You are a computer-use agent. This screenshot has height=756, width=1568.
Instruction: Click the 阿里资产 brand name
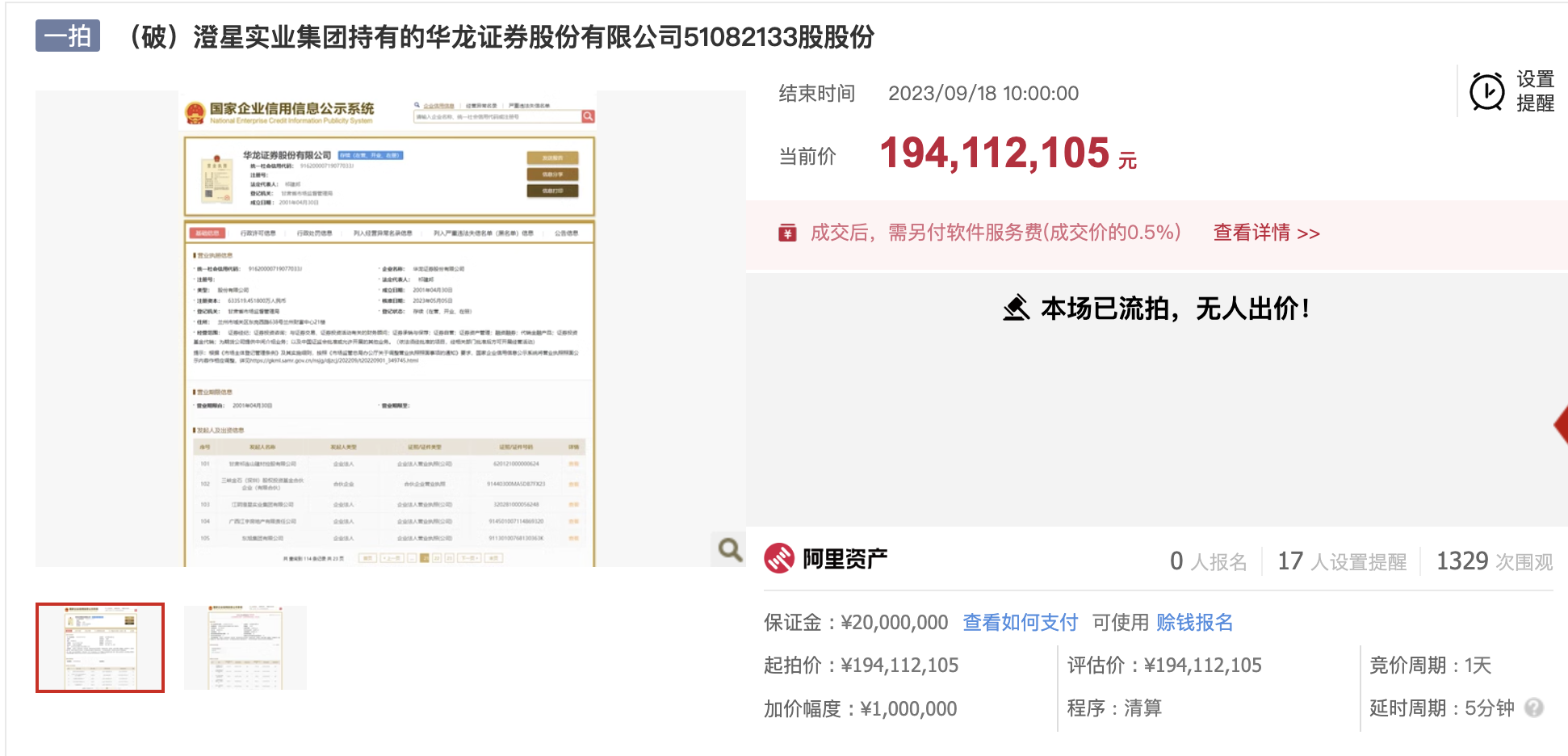point(845,559)
